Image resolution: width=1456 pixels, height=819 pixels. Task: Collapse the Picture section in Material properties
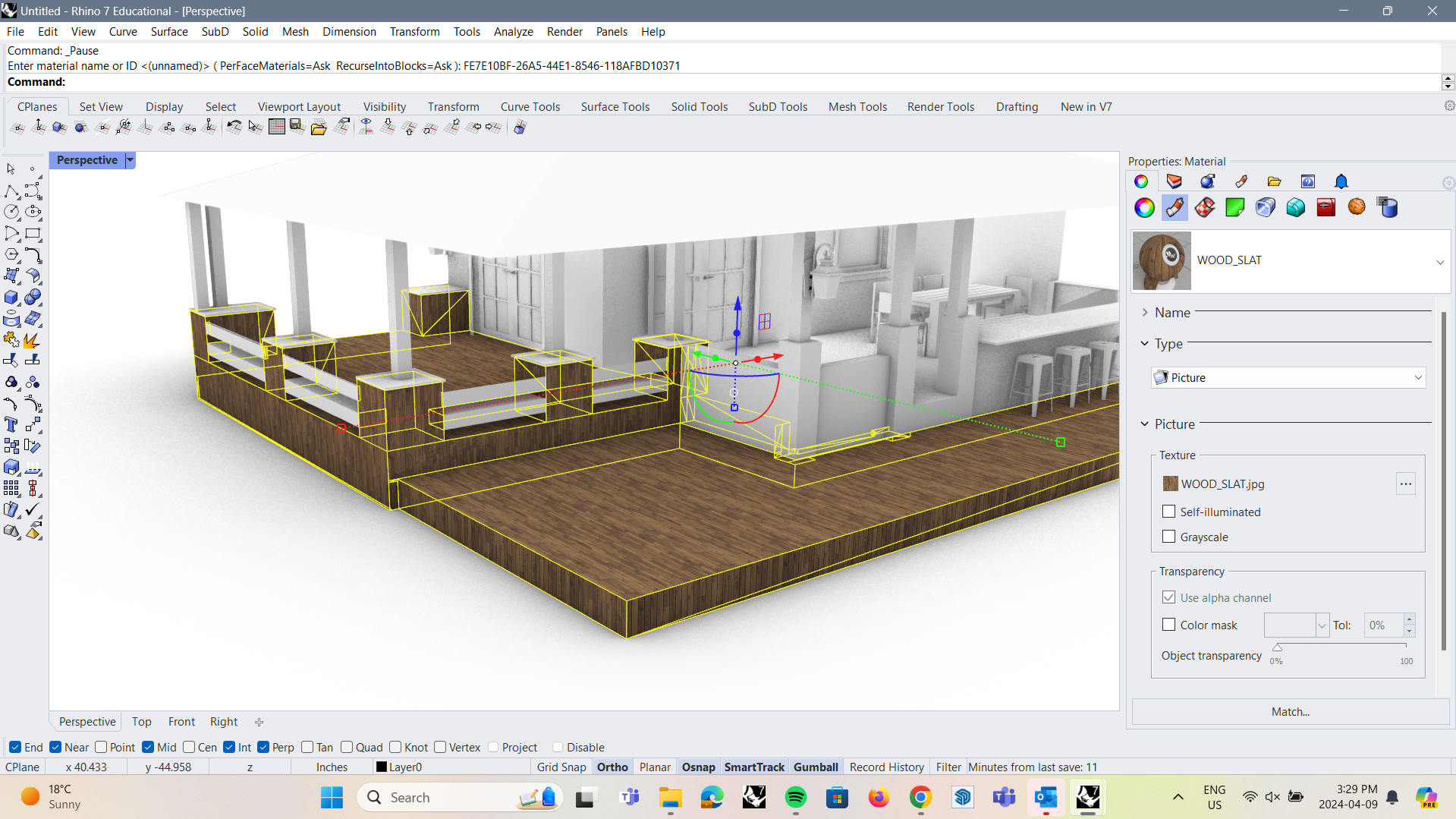coord(1145,424)
